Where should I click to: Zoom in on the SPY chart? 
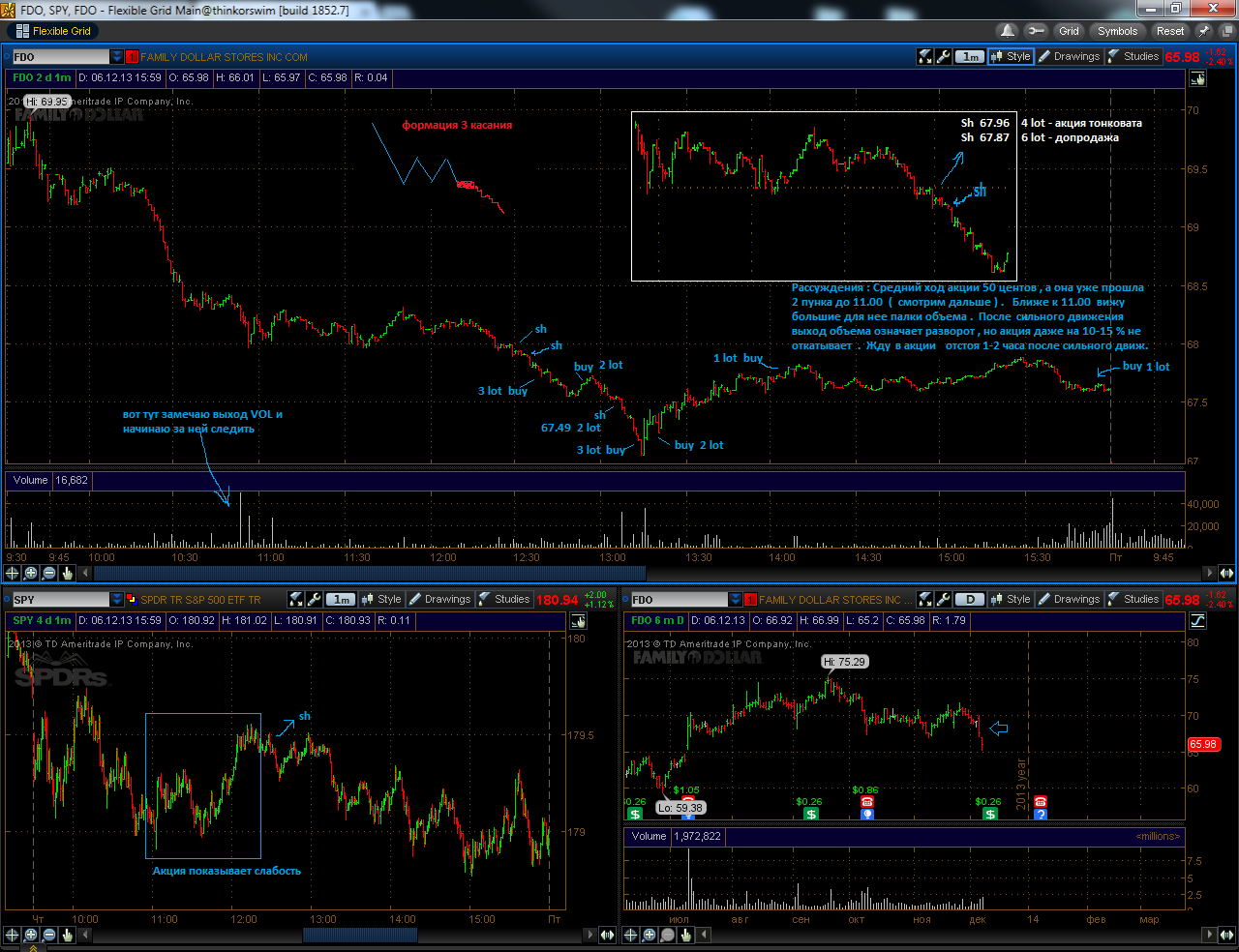(x=31, y=935)
